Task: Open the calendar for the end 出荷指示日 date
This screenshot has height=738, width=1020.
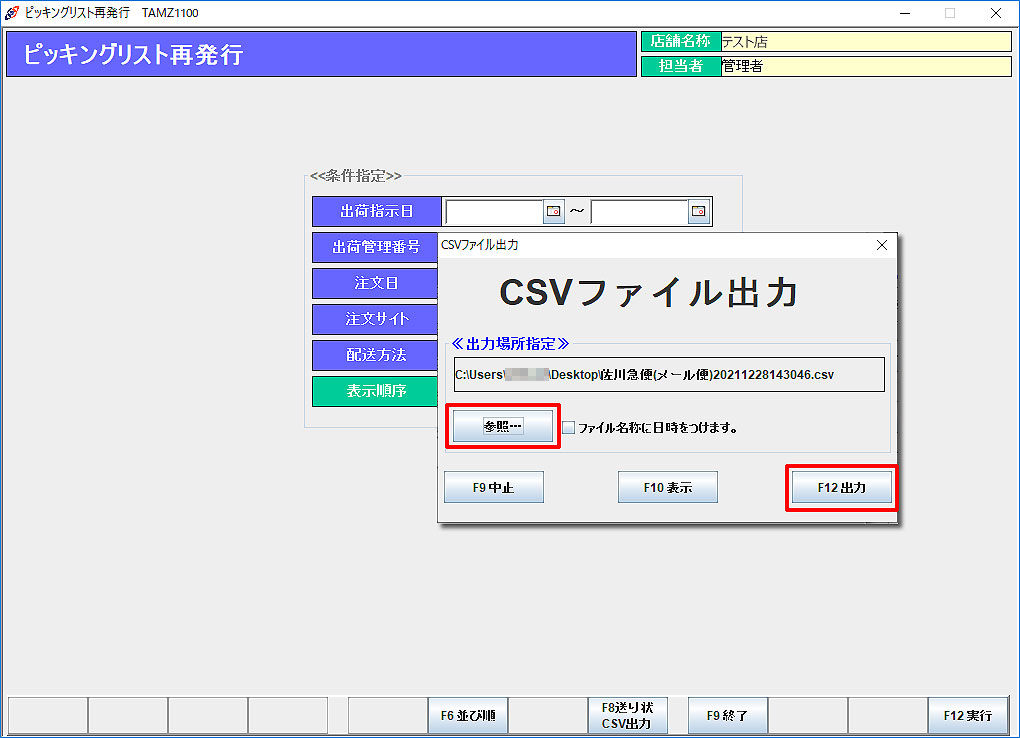Action: pos(699,212)
